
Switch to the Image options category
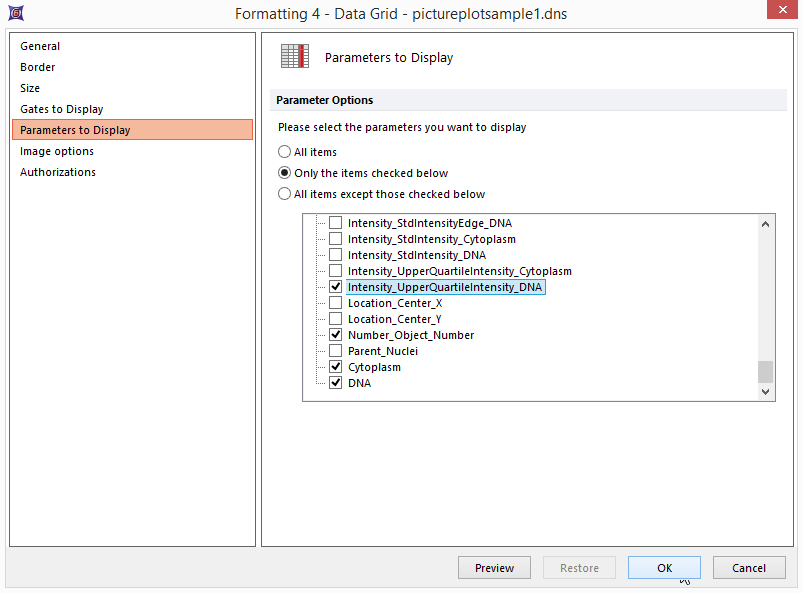57,151
